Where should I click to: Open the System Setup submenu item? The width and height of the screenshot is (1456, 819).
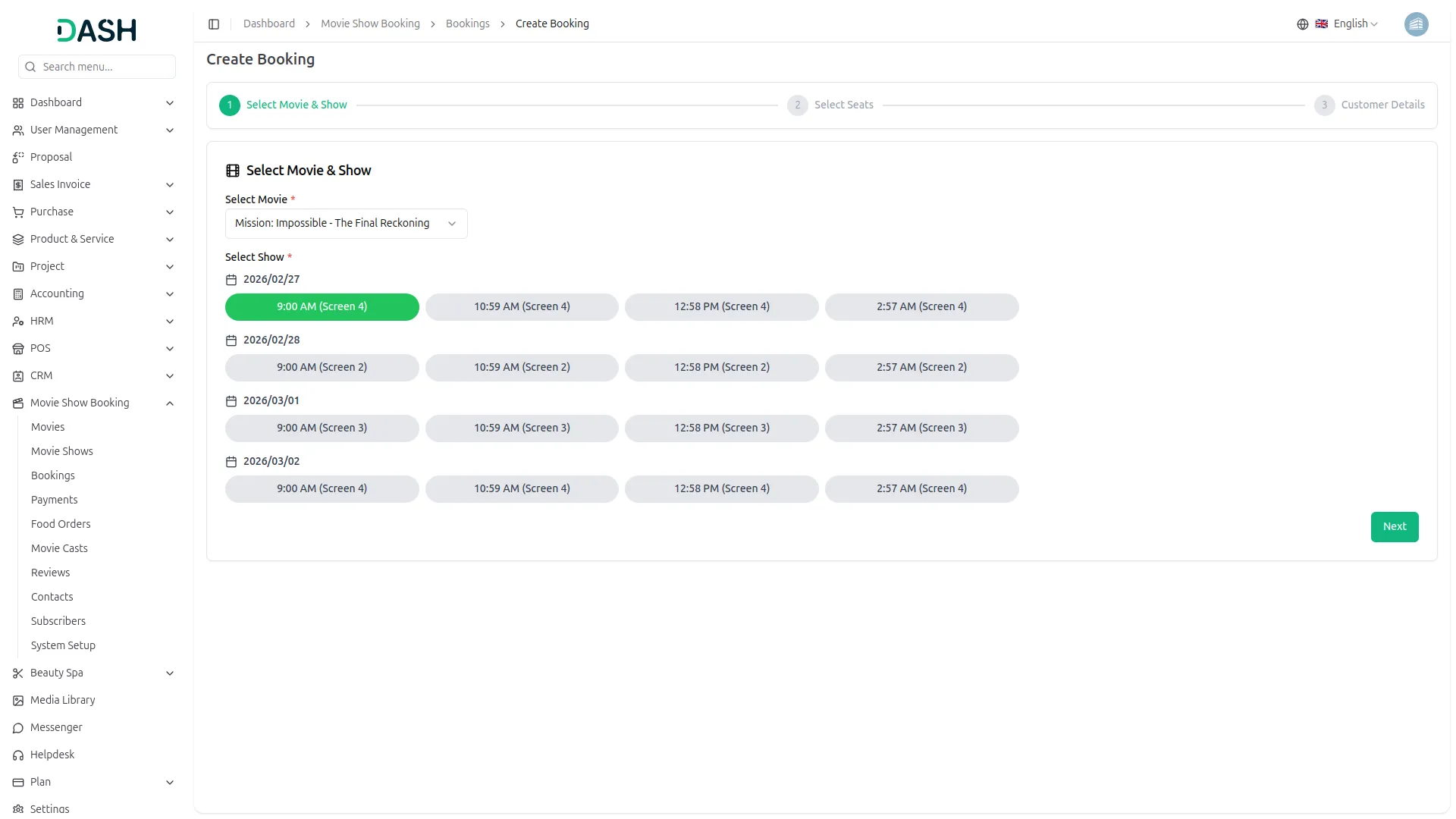click(x=63, y=646)
